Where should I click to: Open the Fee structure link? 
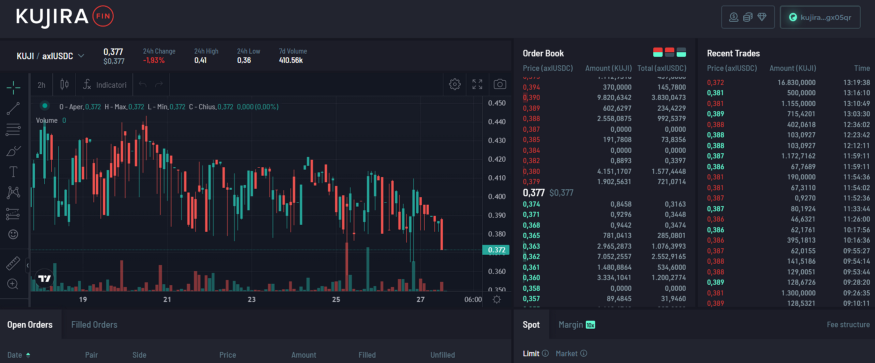coord(848,324)
